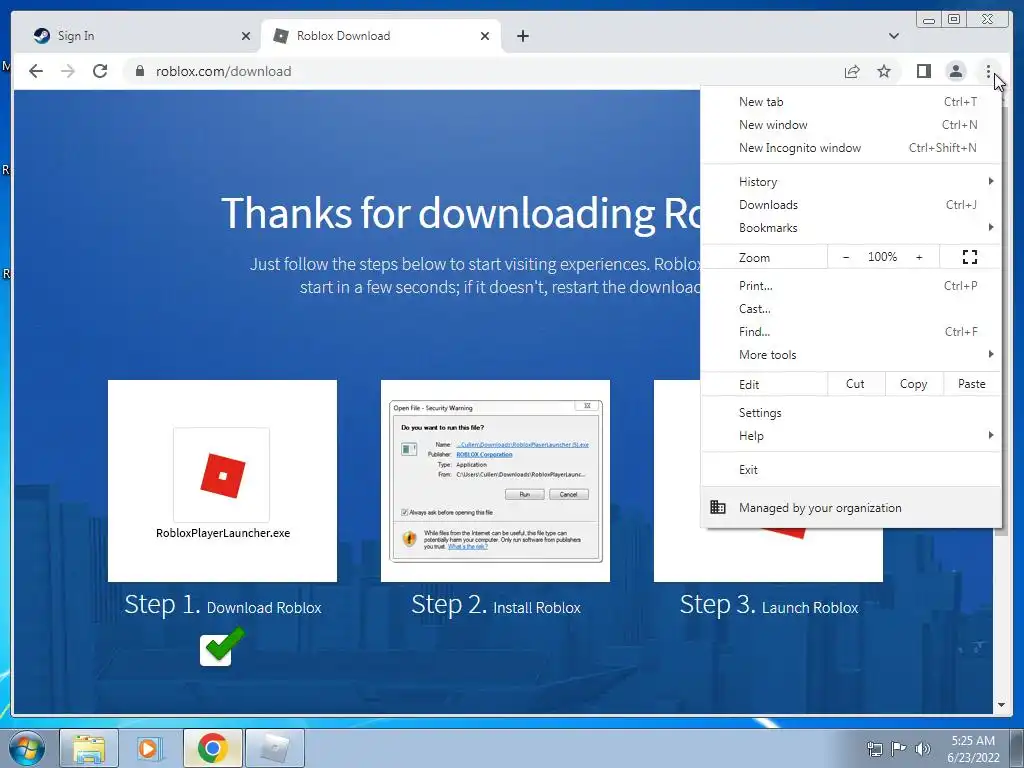Open the Action Center flag icon
The image size is (1024, 768).
[899, 749]
